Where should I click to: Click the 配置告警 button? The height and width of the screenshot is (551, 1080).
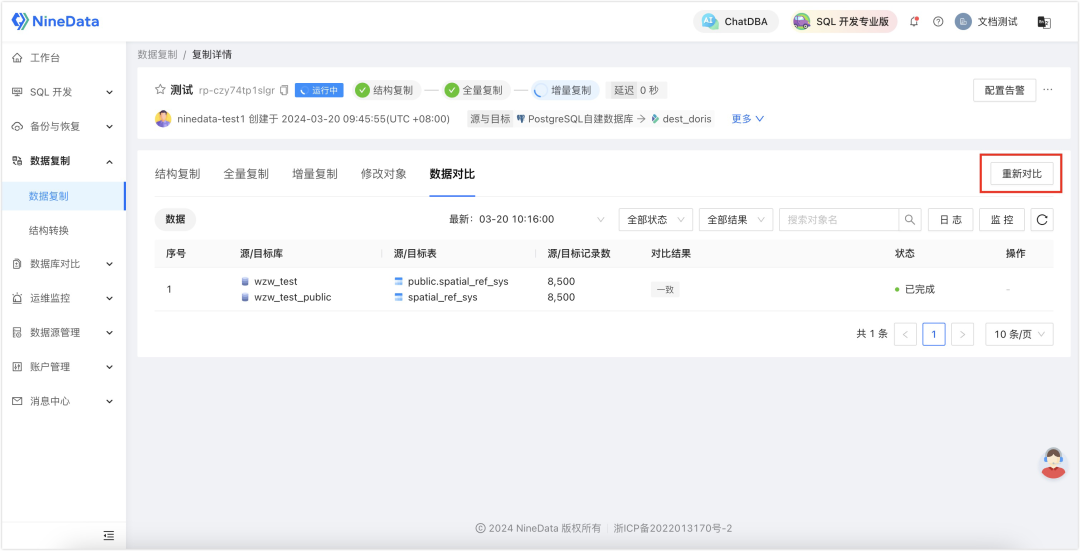click(1004, 90)
